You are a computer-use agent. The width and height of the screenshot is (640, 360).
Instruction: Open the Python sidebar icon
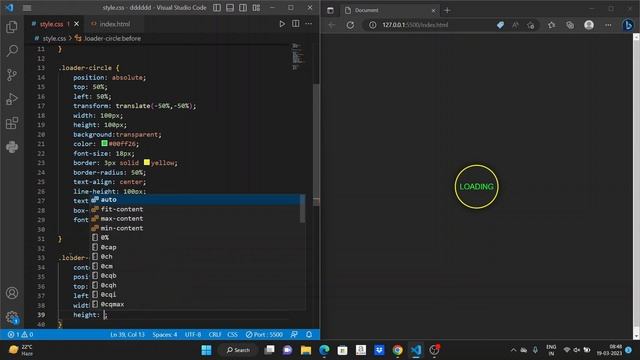click(x=12, y=147)
